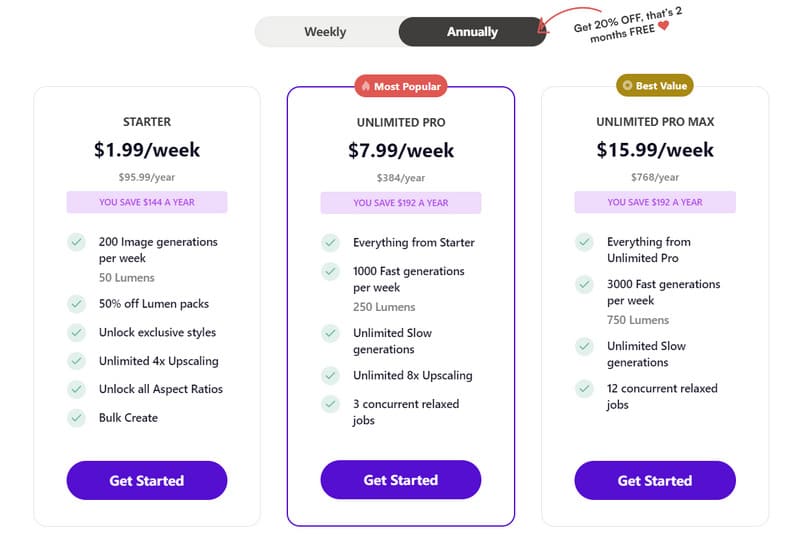The image size is (800, 534).
Task: Click the Starter 'You save $144 a year' banner
Action: (147, 202)
